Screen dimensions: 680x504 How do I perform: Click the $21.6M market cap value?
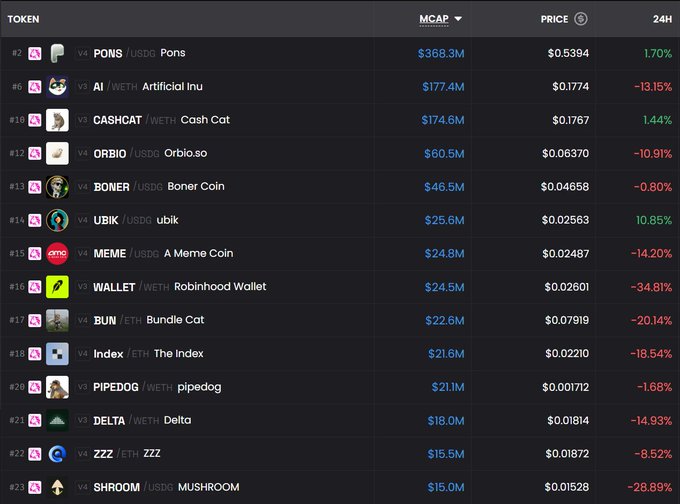pos(446,354)
